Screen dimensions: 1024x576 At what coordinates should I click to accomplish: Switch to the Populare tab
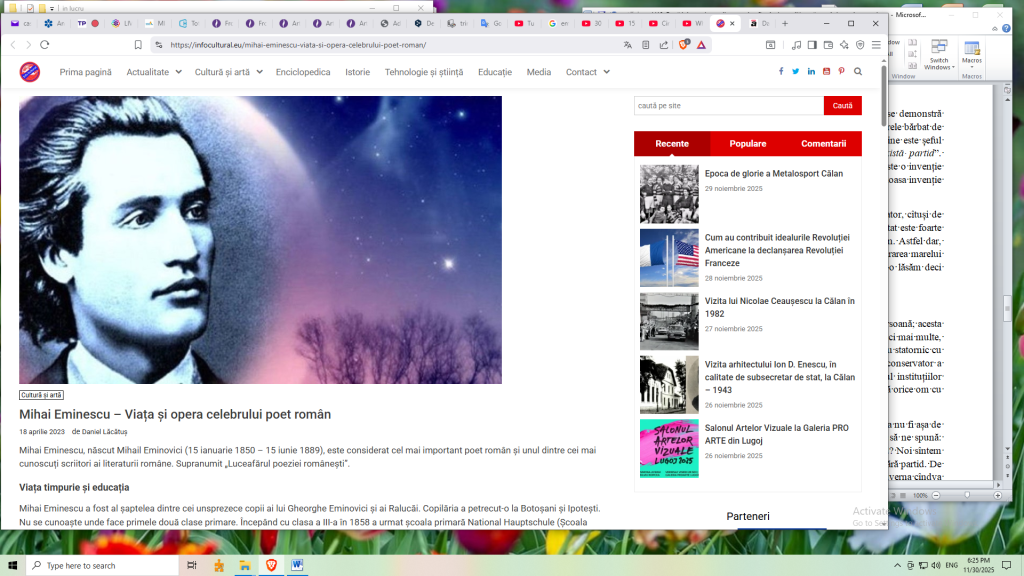[748, 144]
